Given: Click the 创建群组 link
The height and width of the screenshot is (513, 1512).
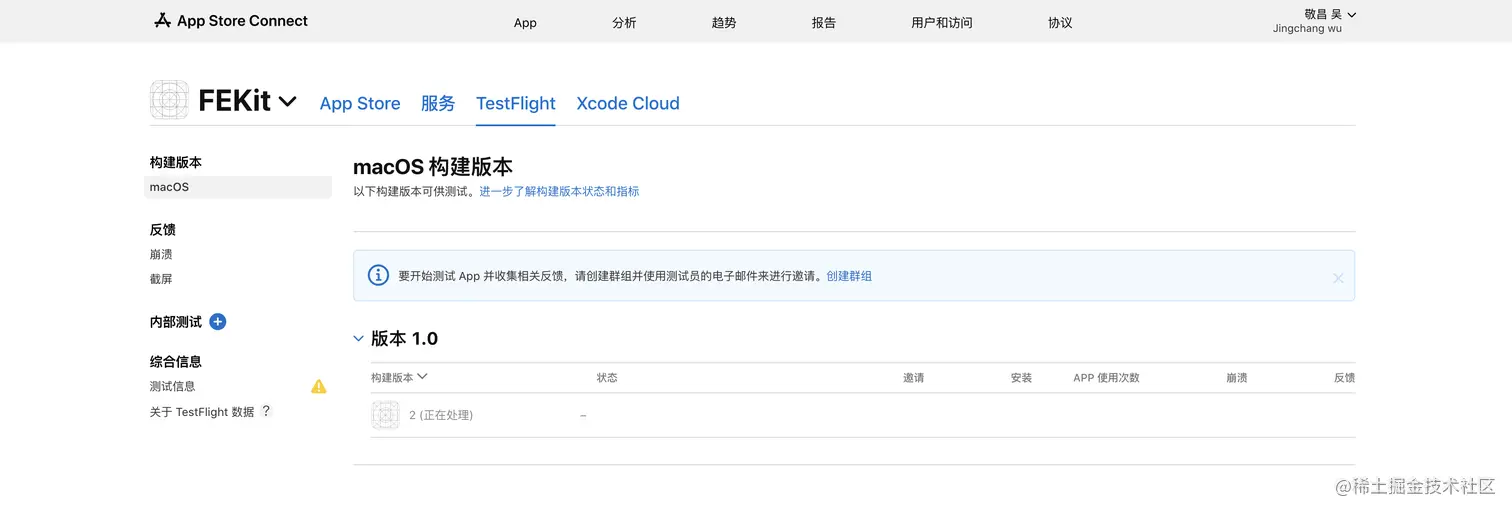Looking at the screenshot, I should pyautogui.click(x=849, y=276).
